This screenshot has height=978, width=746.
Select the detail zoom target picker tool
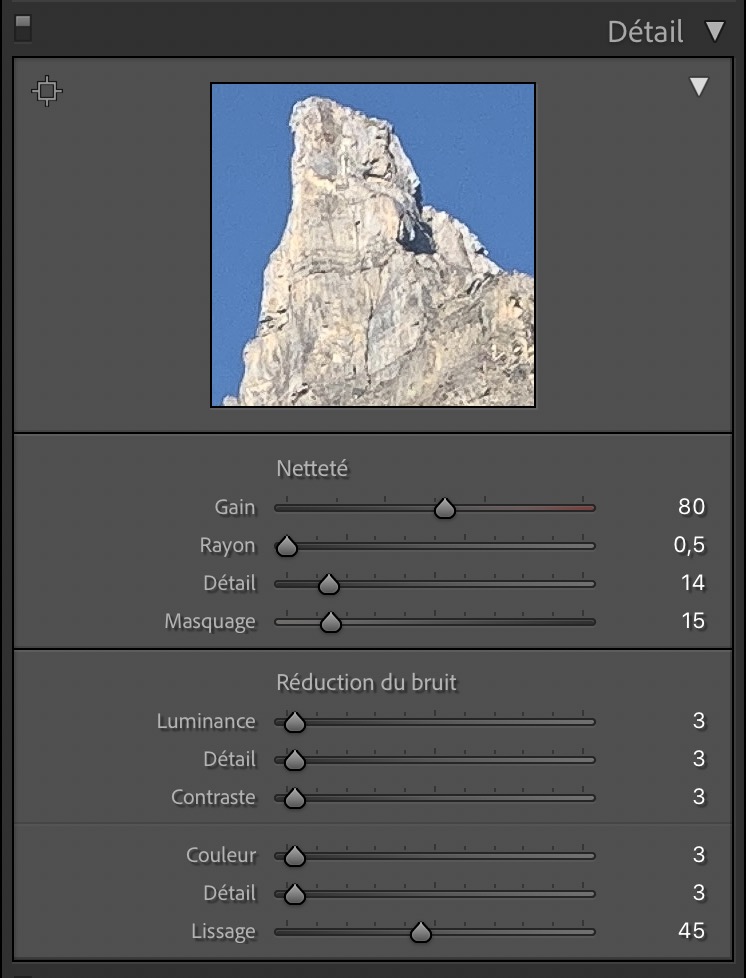(x=47, y=92)
